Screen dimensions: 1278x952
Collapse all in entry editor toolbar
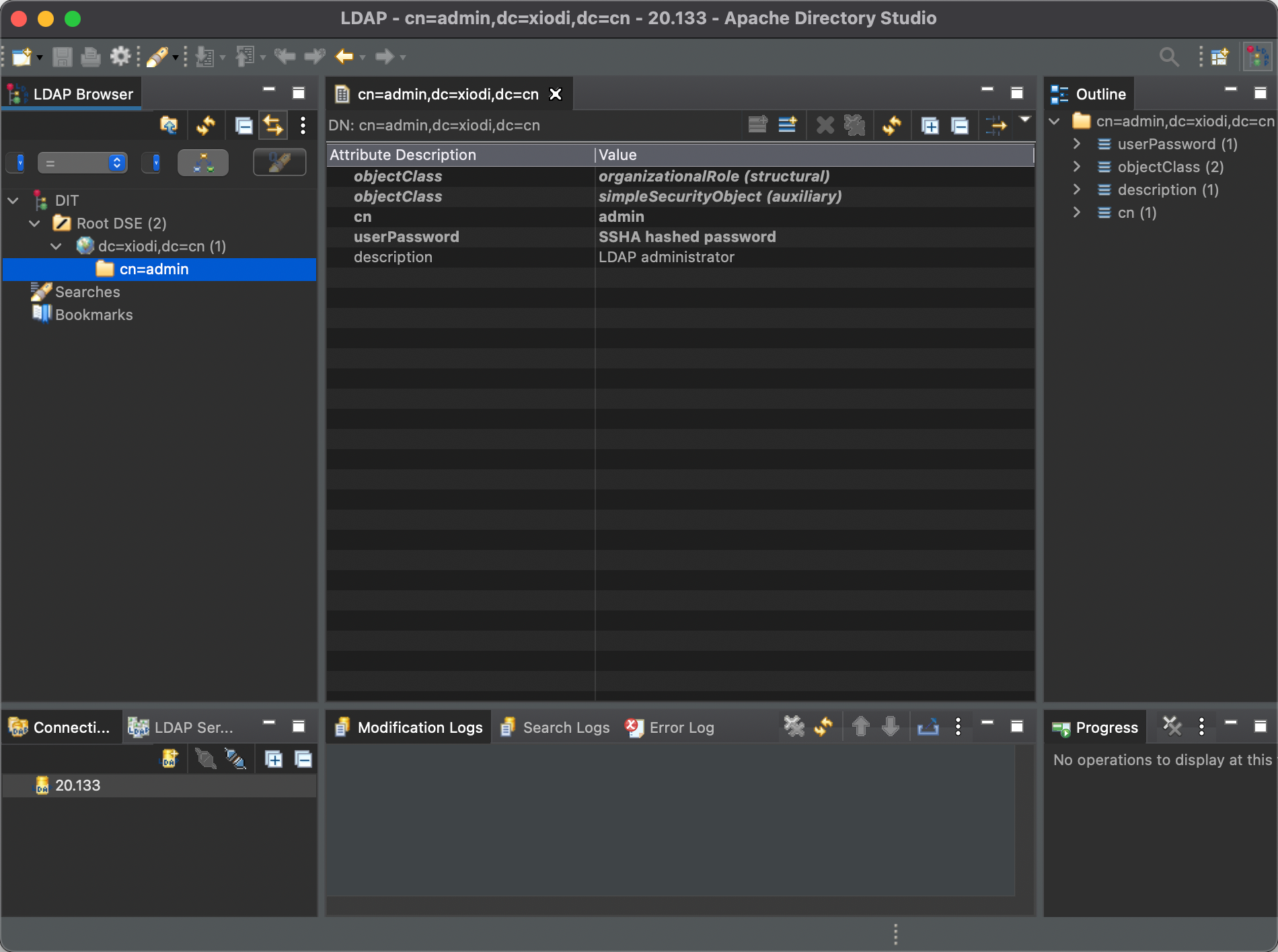tap(960, 125)
